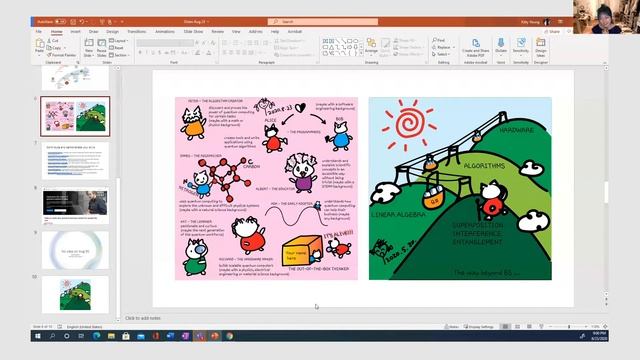Viewport: 640px width, 360px height.
Task: Open the Replace dropdown arrow
Action: [x=453, y=47]
